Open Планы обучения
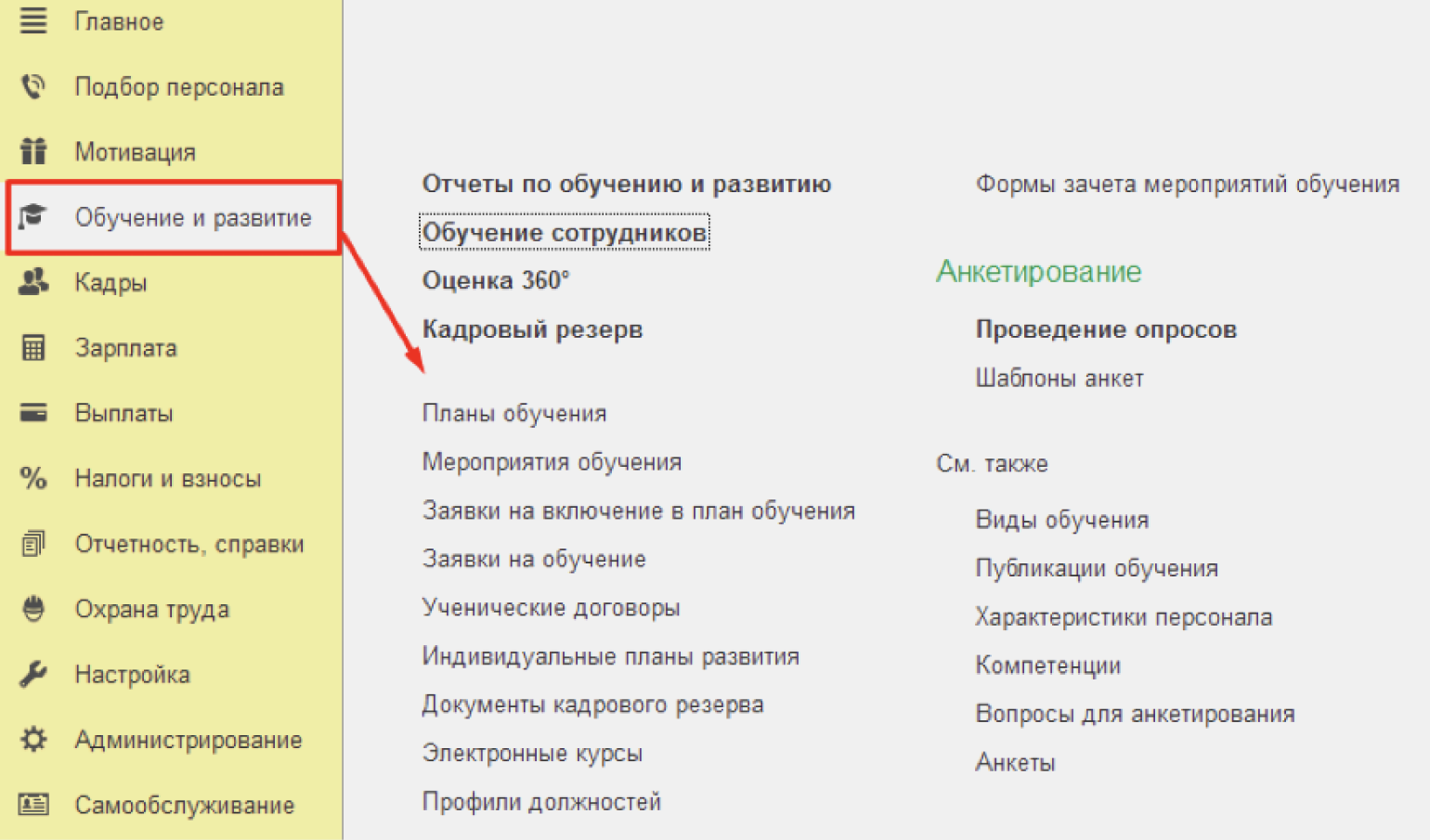Image resolution: width=1430 pixels, height=840 pixels. pyautogui.click(x=514, y=413)
